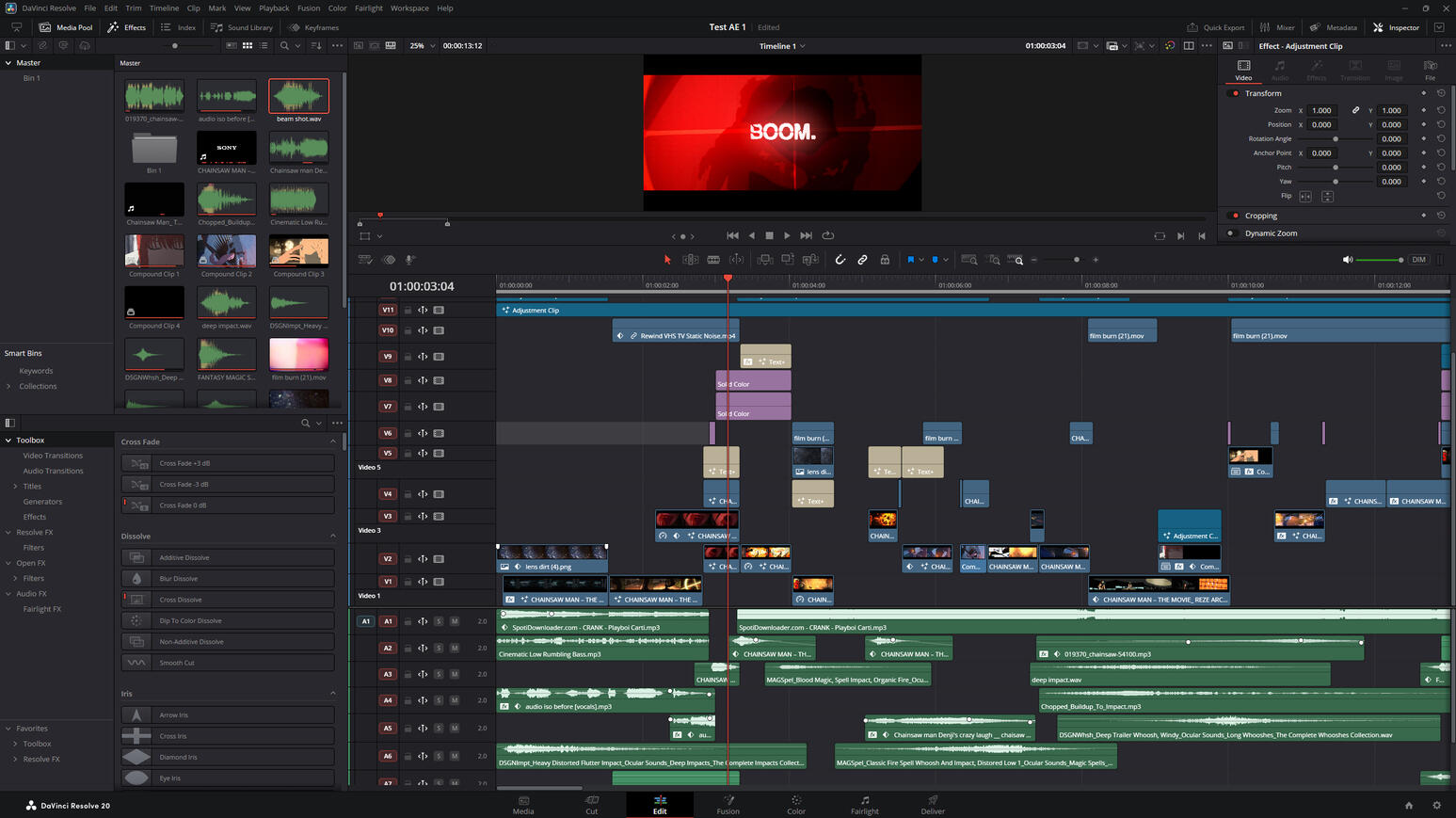Image resolution: width=1456 pixels, height=818 pixels.
Task: Play the timeline forward
Action: (x=787, y=235)
